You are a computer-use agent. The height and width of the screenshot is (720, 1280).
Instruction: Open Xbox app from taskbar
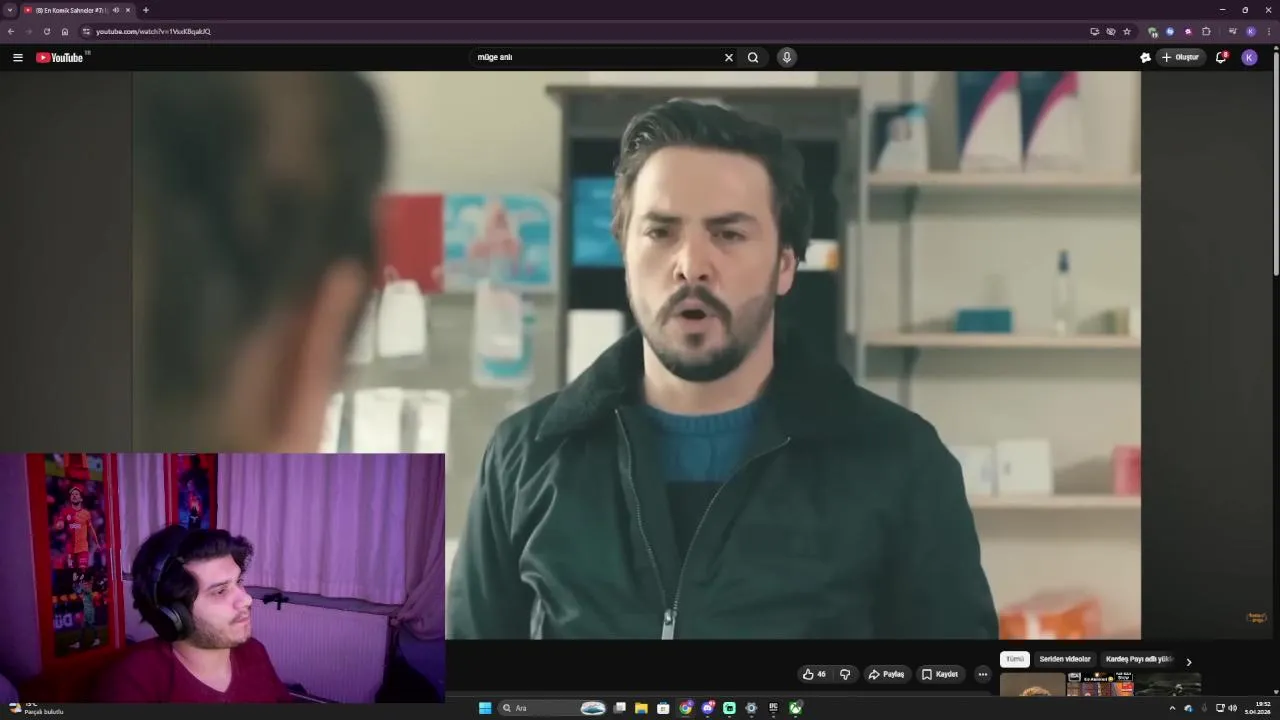tap(795, 708)
